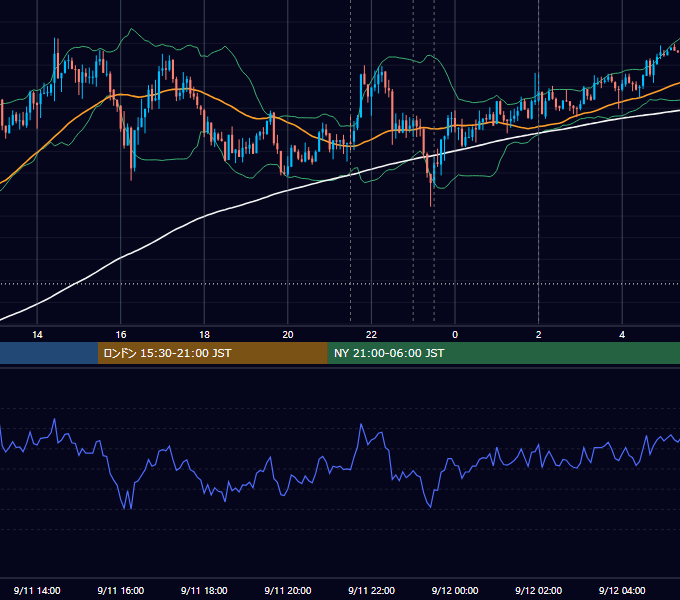Click the 9/11 20:00 date label
The width and height of the screenshot is (680, 600).
coord(288,590)
